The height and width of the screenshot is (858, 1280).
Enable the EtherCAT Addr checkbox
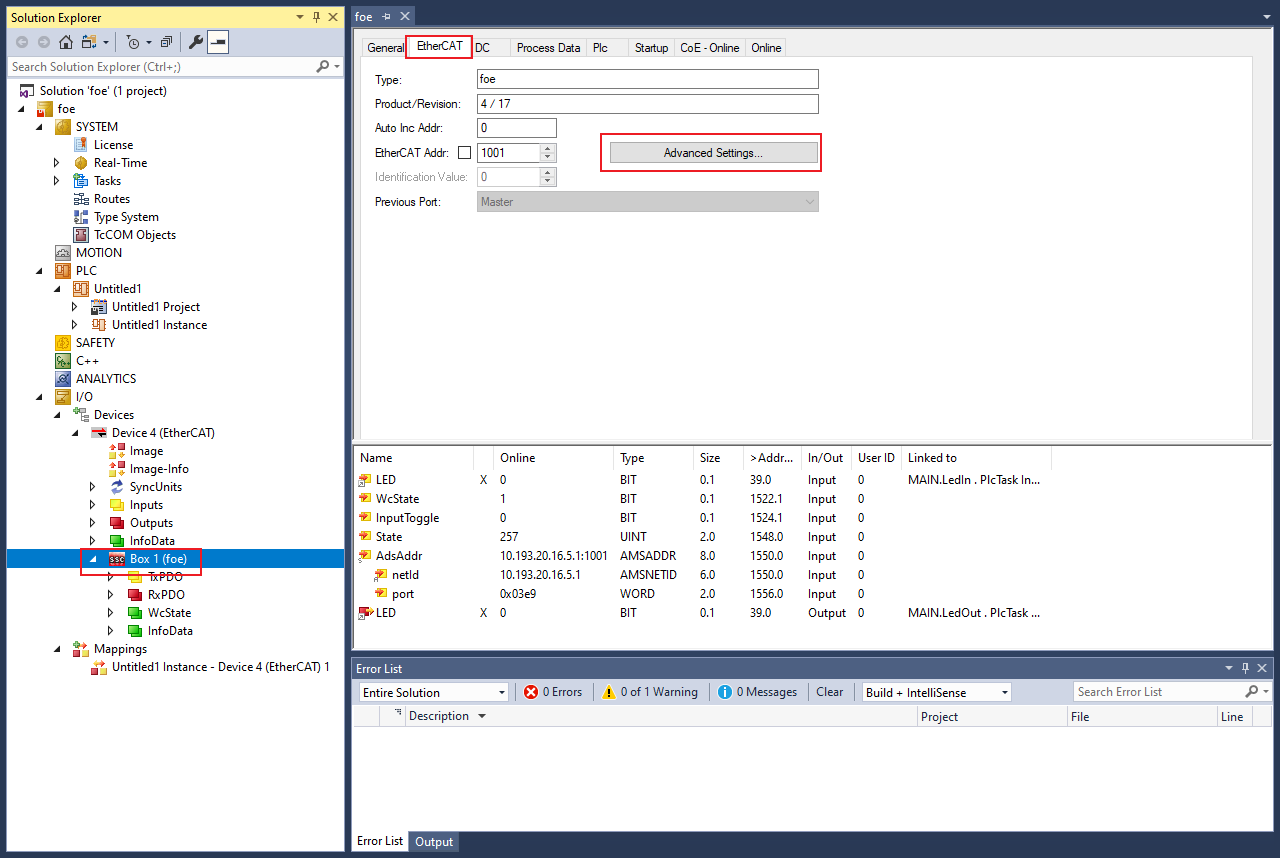pos(464,153)
